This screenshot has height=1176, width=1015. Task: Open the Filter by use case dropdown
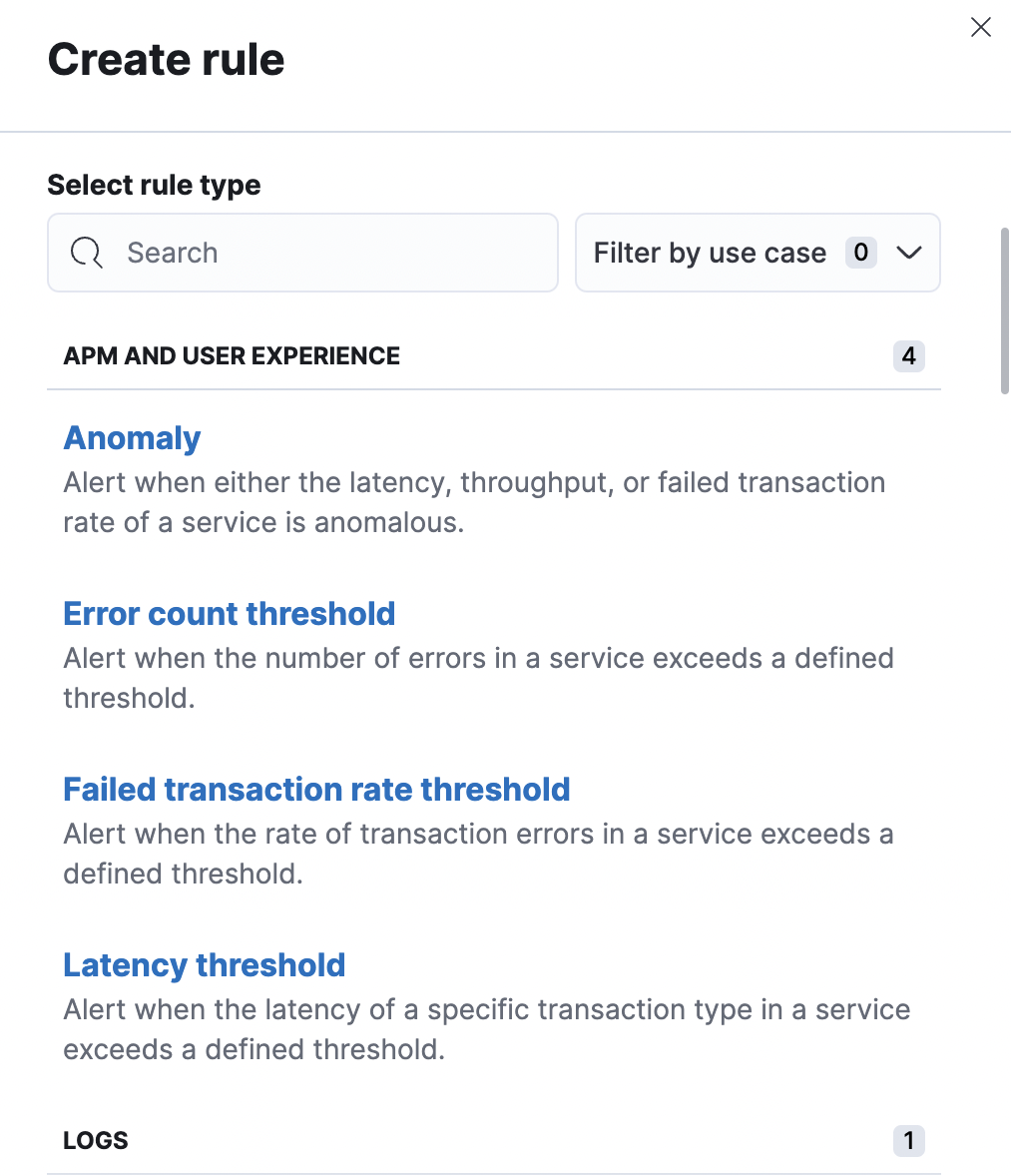(709, 254)
